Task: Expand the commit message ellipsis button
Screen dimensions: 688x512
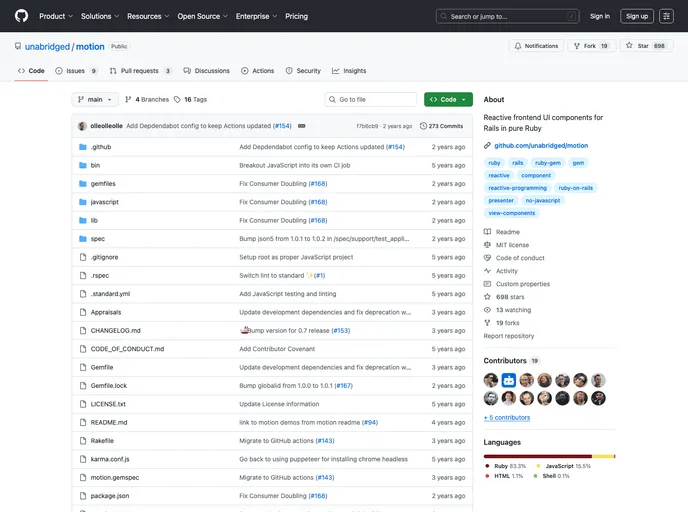Action: coord(301,126)
